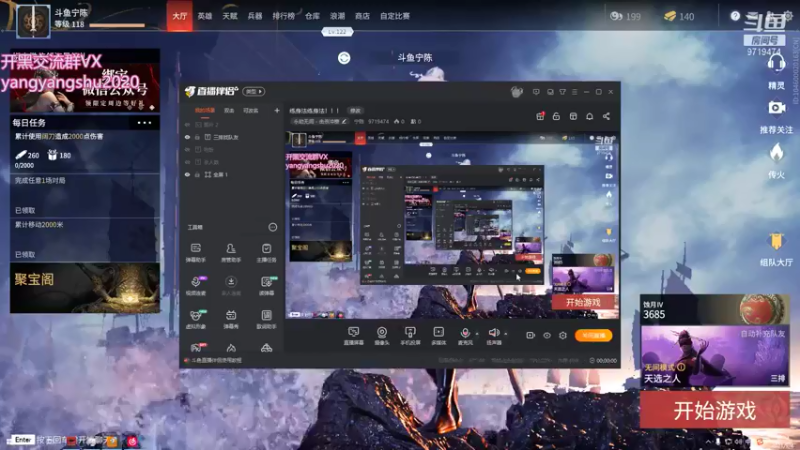Open 组队大厅 team lobby icon
This screenshot has width=800, height=450.
[776, 242]
